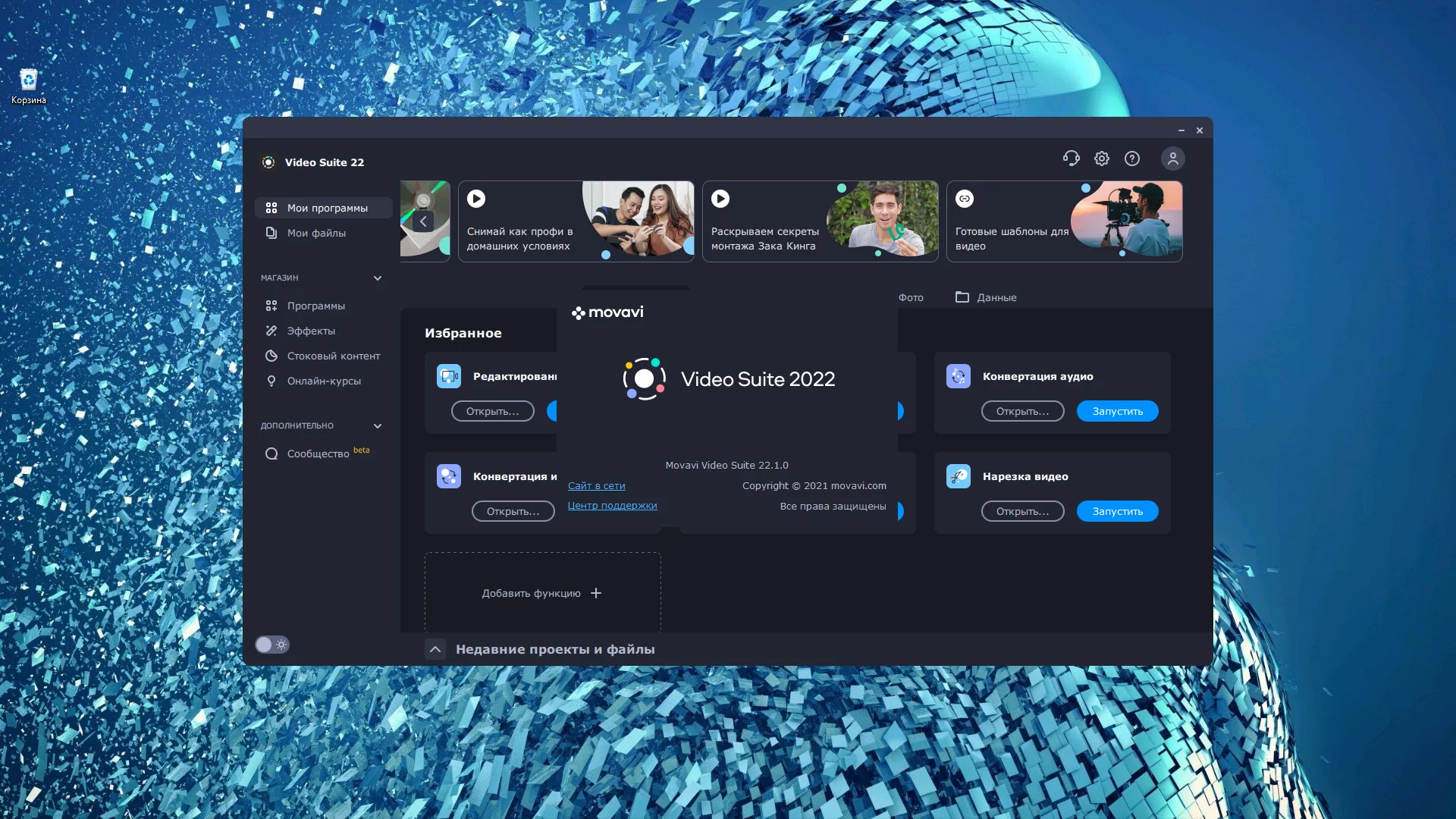Click Эффекты wand icon
This screenshot has height=819, width=1456.
pyautogui.click(x=271, y=331)
